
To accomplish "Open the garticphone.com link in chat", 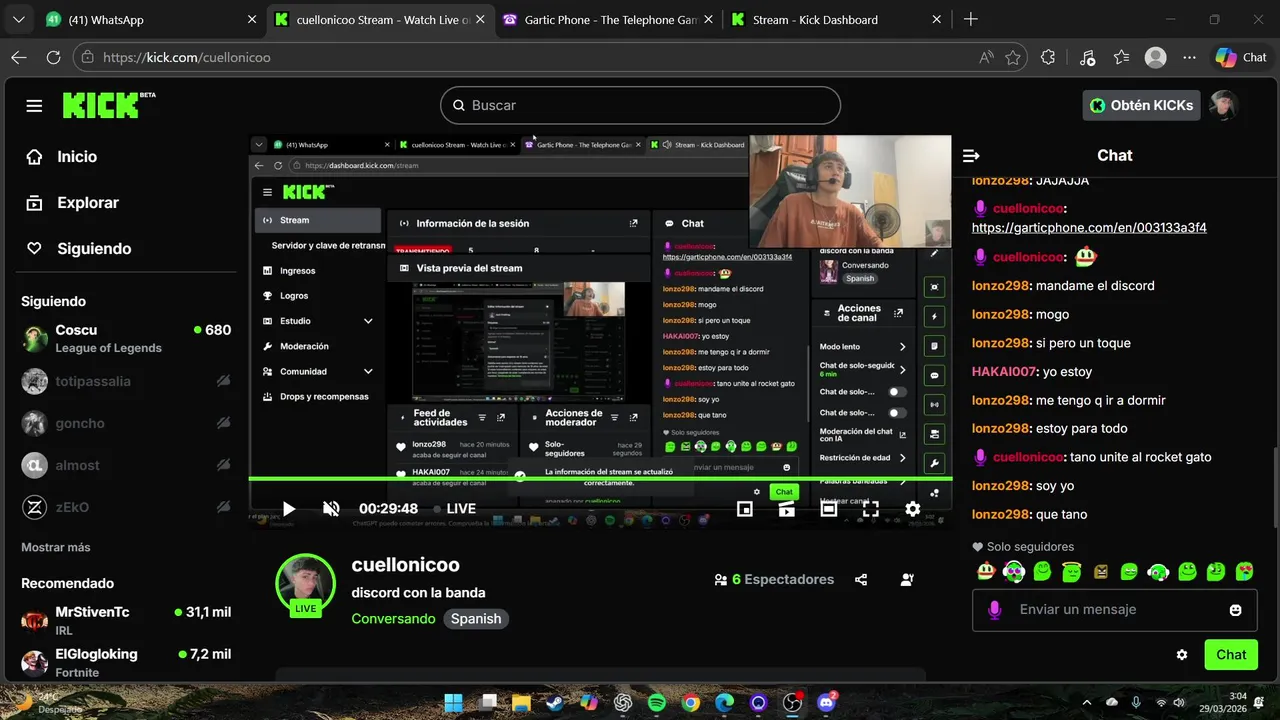I will tap(1089, 227).
